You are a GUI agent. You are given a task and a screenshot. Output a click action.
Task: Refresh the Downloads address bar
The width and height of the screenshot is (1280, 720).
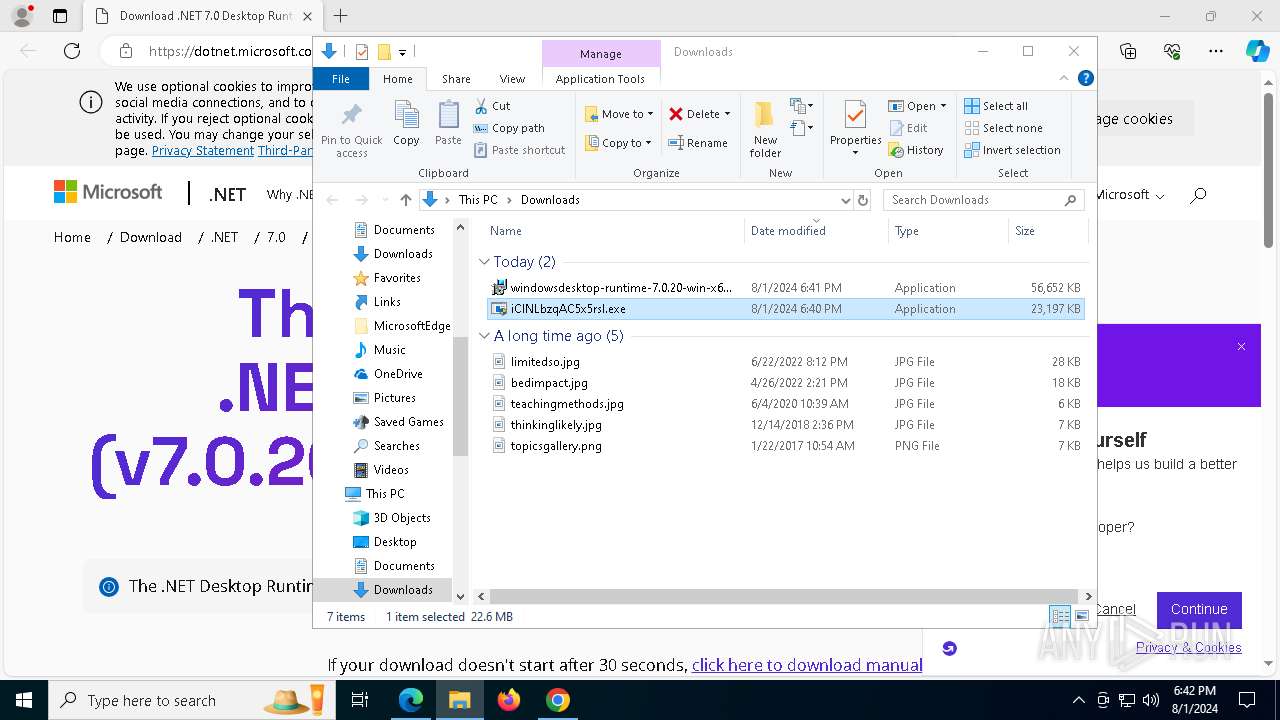[x=863, y=200]
